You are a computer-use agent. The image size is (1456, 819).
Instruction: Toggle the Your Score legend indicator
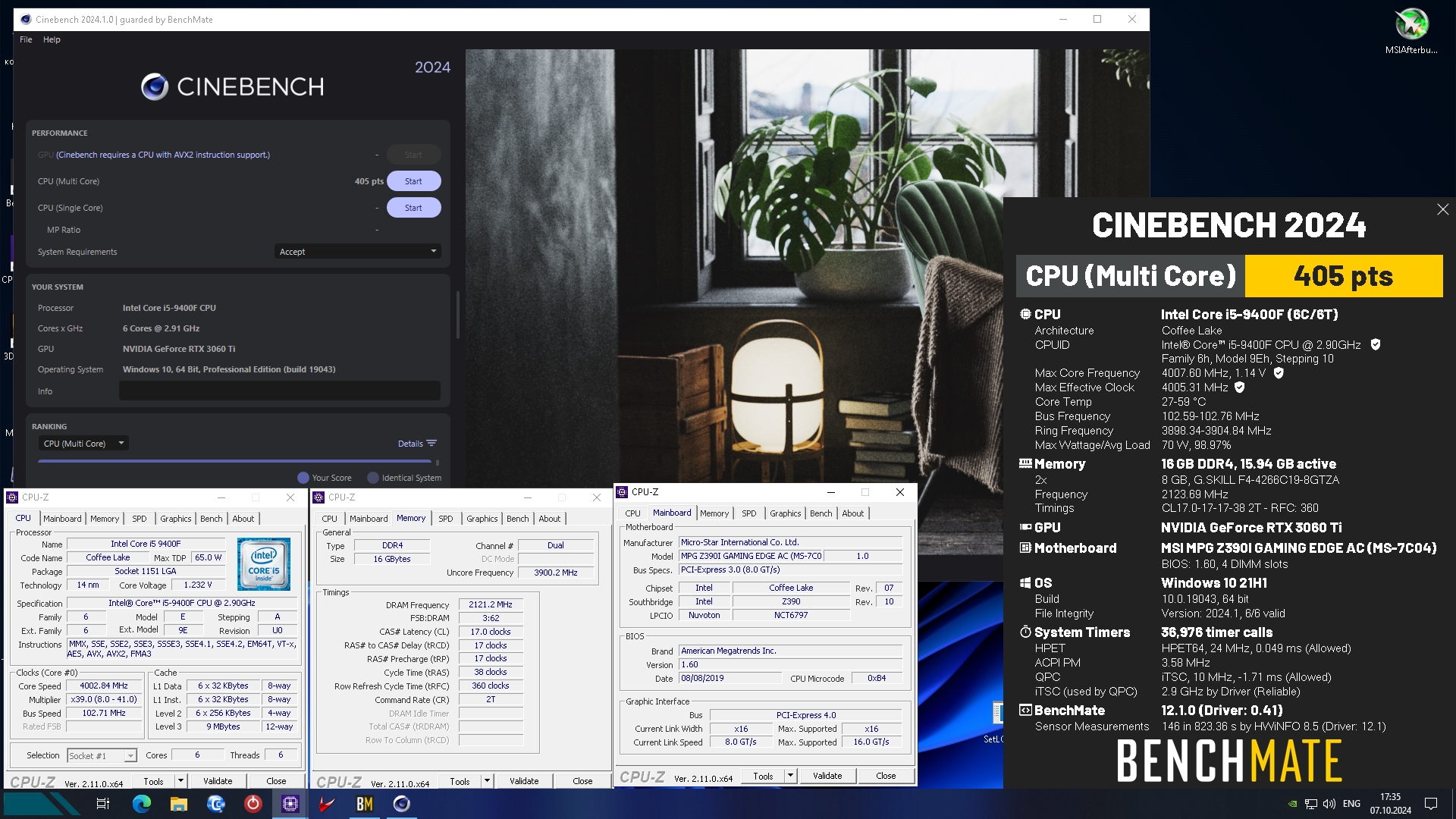coord(303,478)
